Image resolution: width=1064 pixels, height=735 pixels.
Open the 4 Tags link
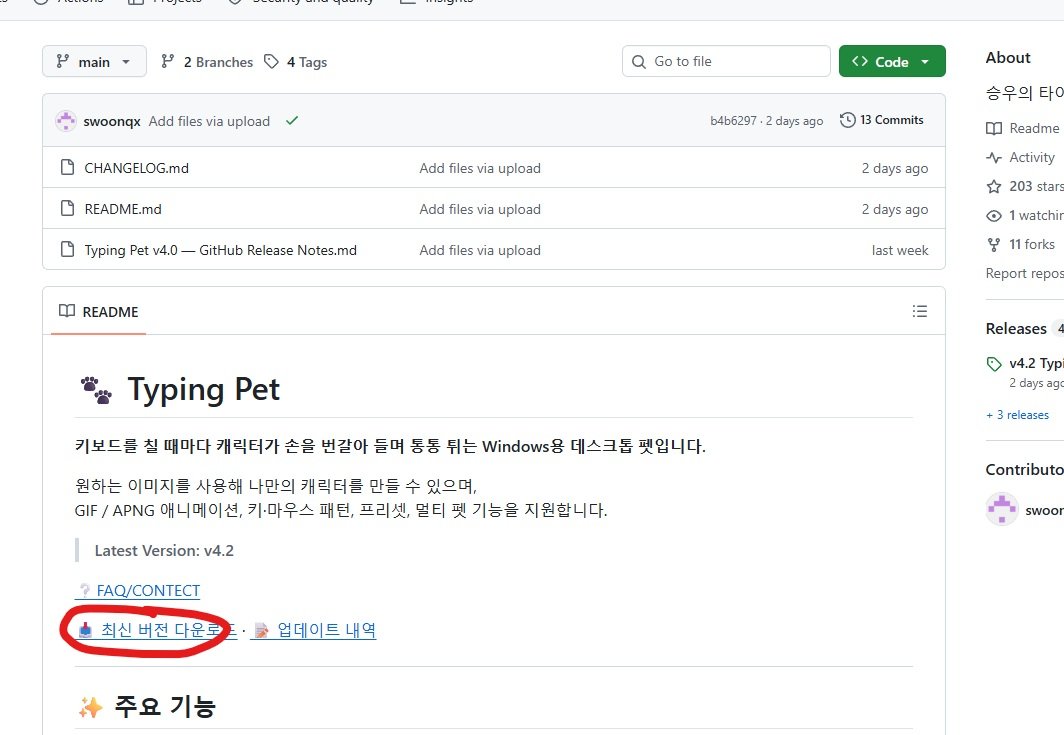click(x=307, y=62)
